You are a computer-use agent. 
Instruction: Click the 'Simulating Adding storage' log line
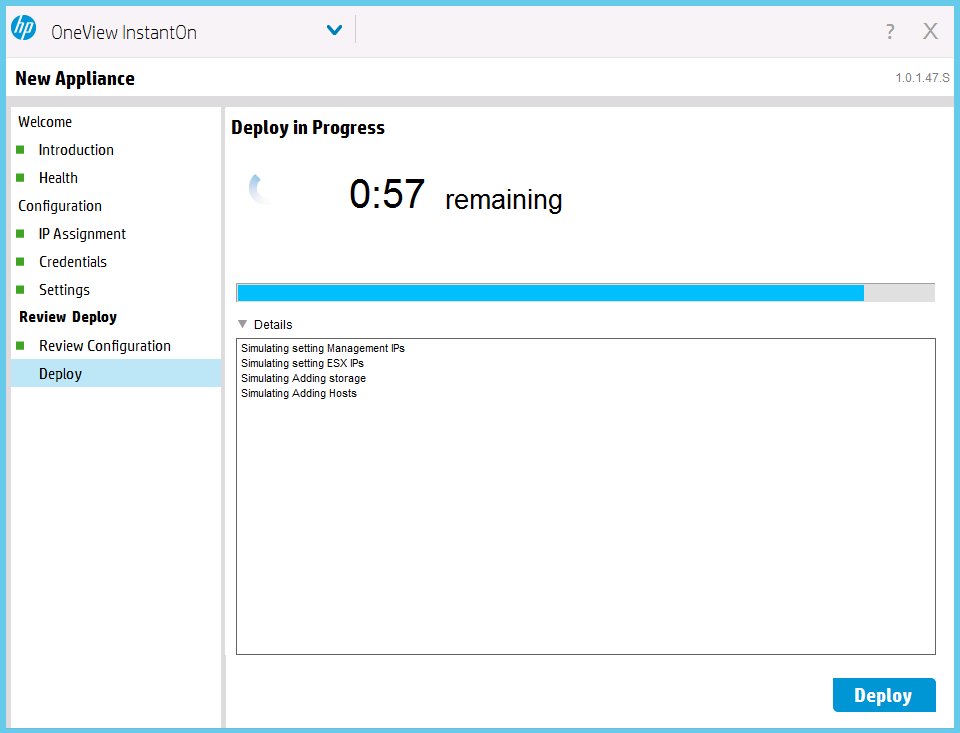coord(304,378)
